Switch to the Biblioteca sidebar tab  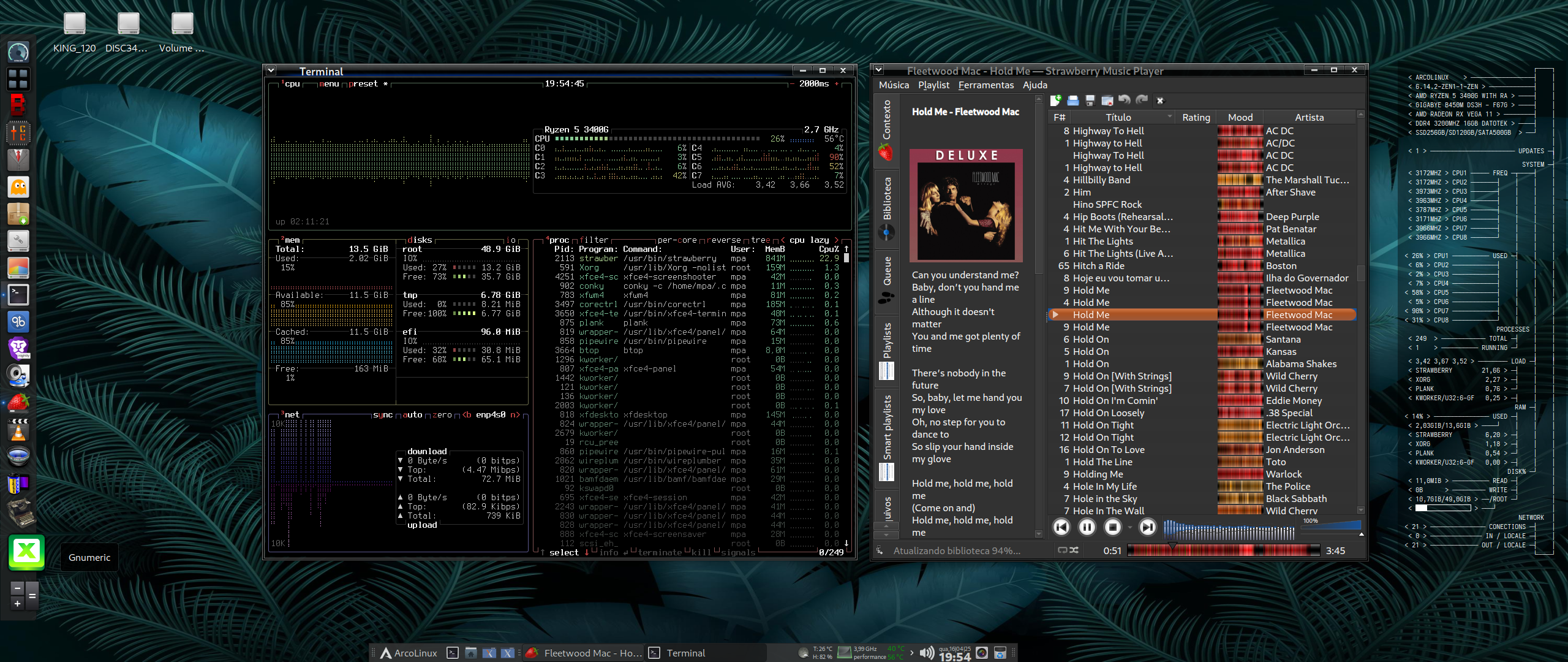tap(886, 208)
